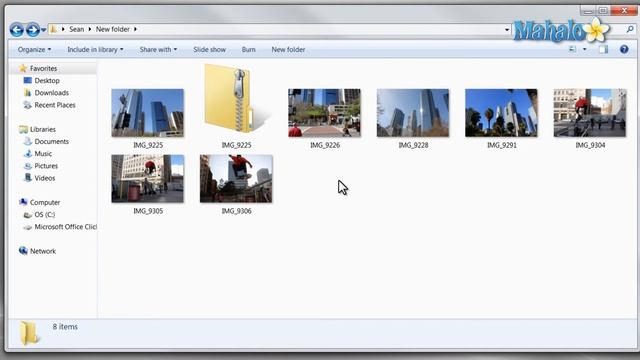
Task: Open the Pictures library
Action: (x=46, y=166)
